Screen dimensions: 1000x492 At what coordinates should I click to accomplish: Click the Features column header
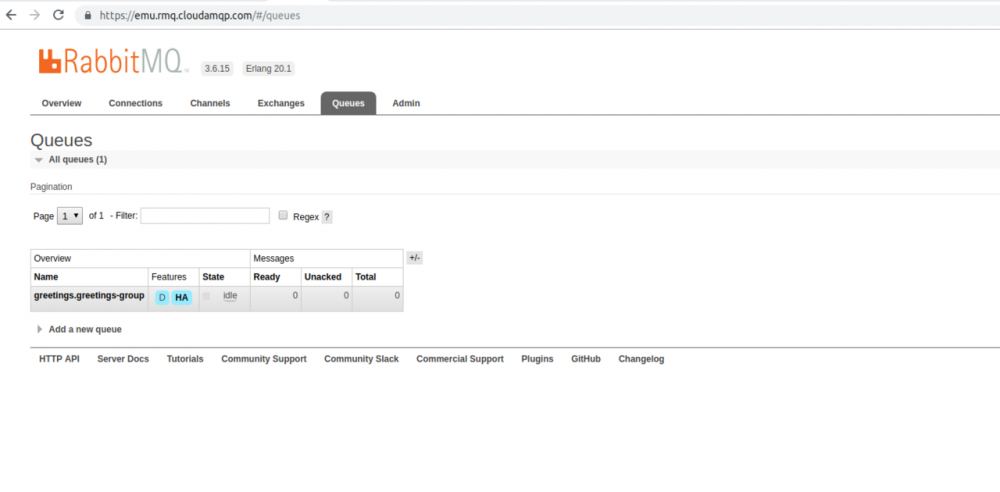(169, 277)
